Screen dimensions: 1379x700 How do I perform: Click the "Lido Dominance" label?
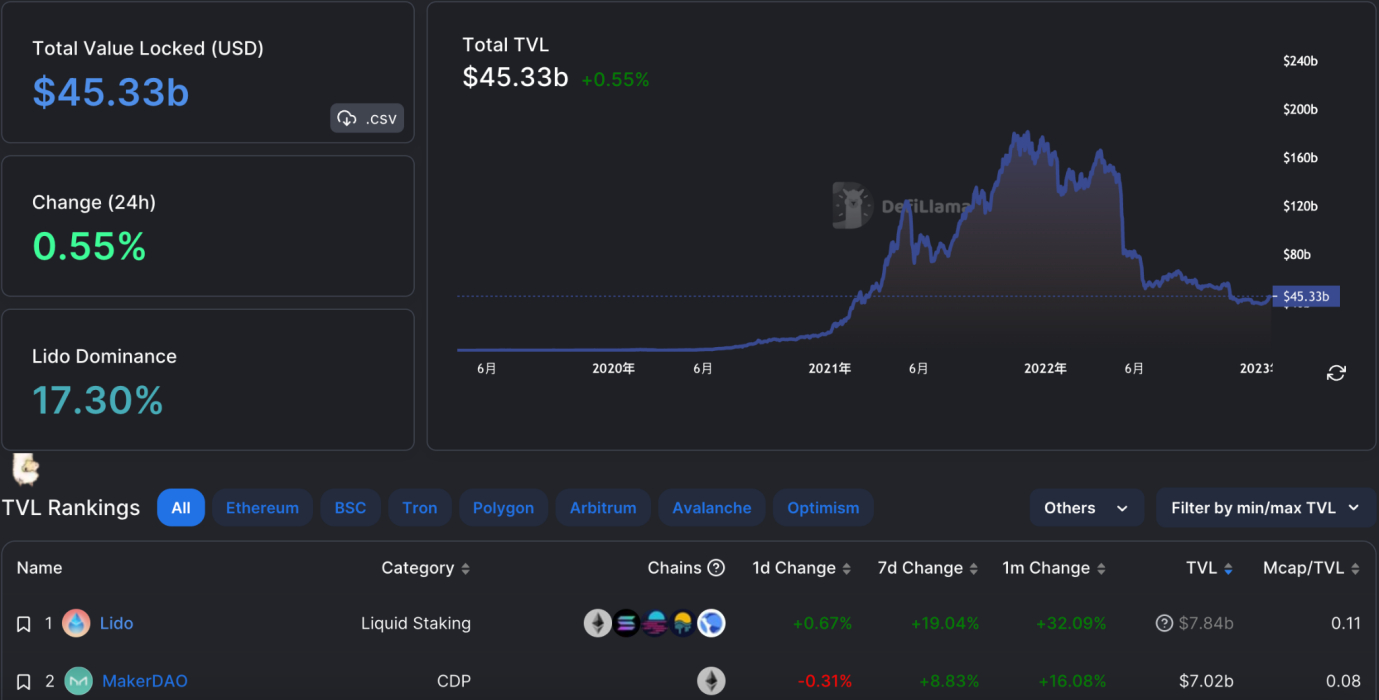104,356
